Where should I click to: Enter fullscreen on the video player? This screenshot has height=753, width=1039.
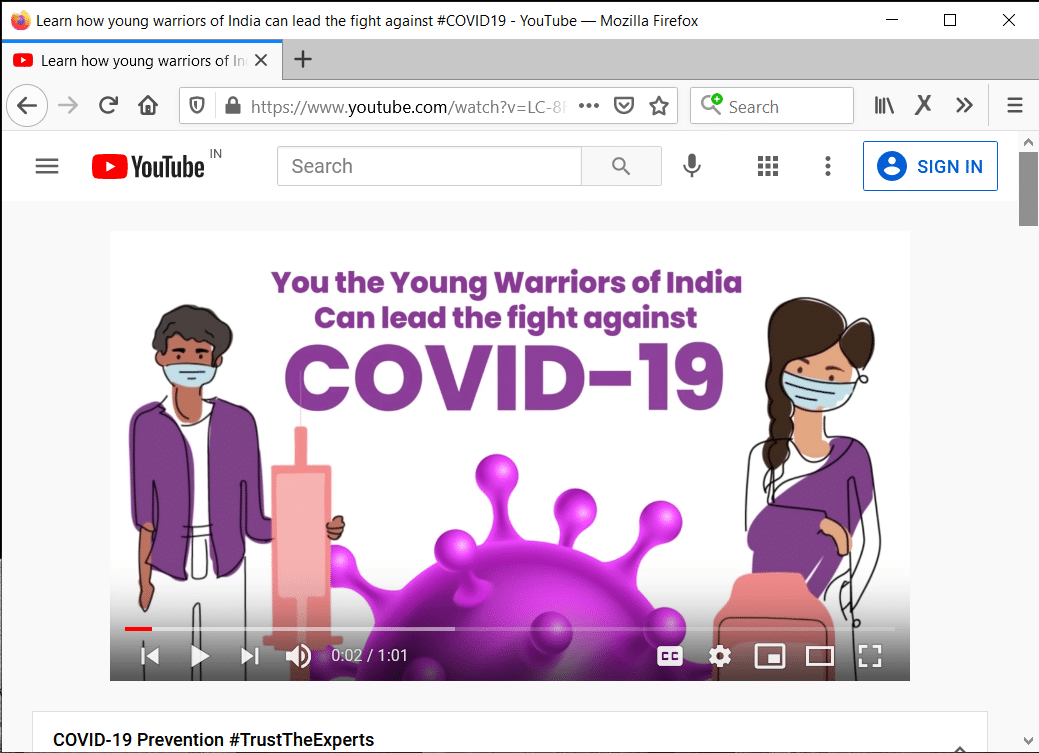coord(869,656)
